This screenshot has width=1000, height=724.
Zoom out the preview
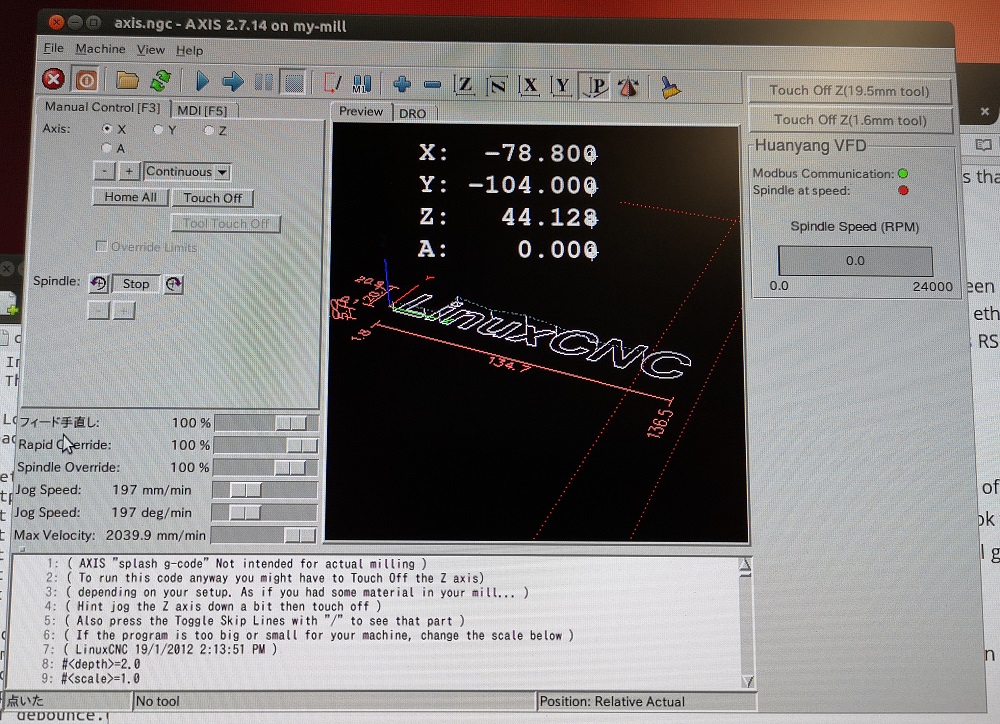pos(432,85)
